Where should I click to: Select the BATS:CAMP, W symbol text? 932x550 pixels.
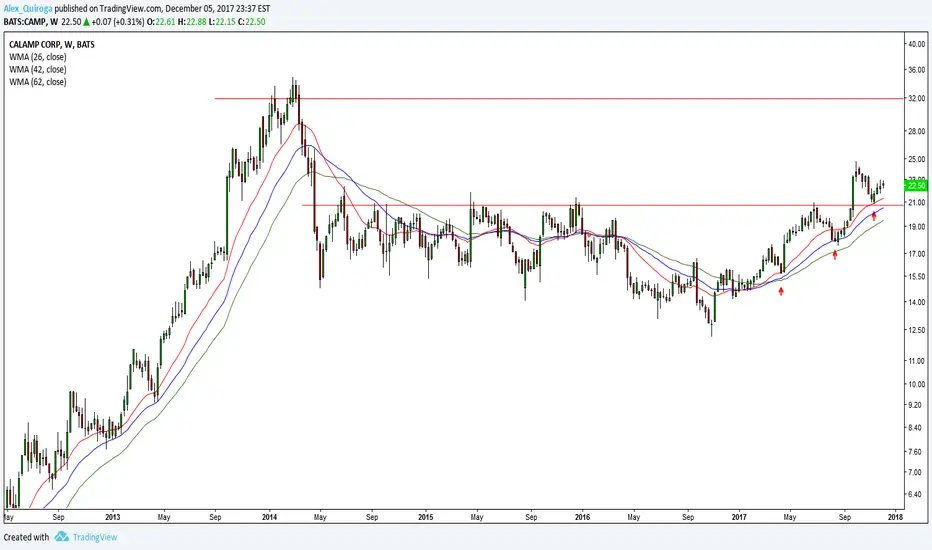(31, 21)
